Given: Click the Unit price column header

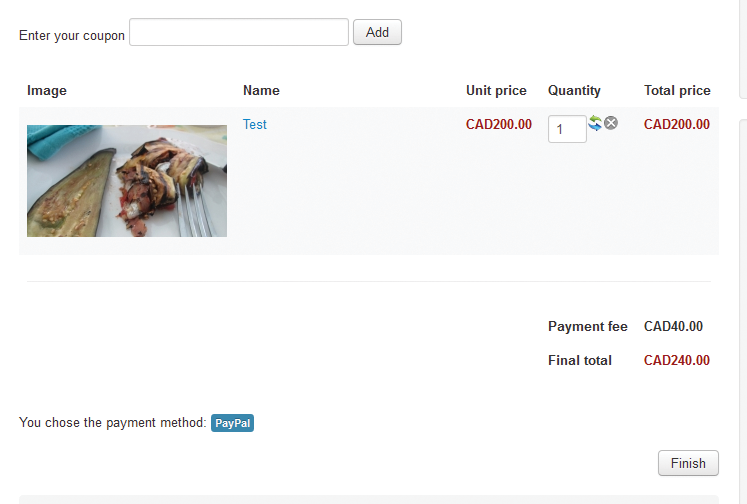Looking at the screenshot, I should point(496,91).
